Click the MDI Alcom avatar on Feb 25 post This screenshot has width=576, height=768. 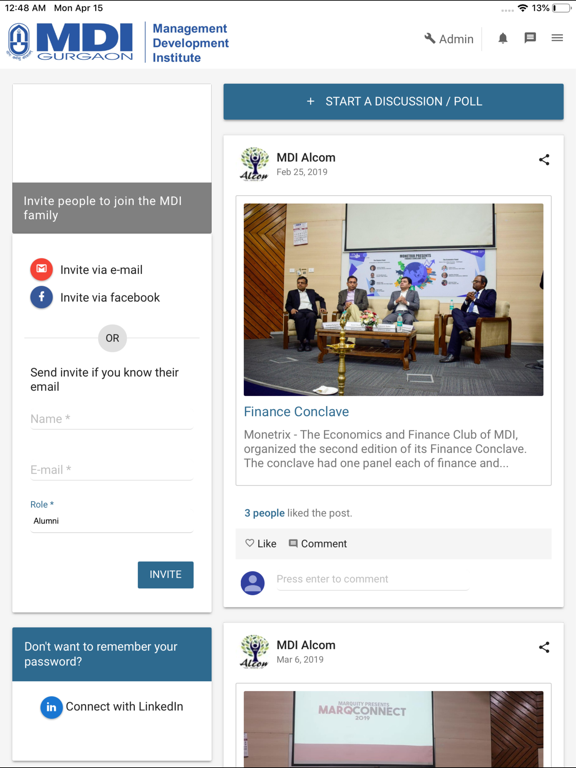click(x=255, y=164)
